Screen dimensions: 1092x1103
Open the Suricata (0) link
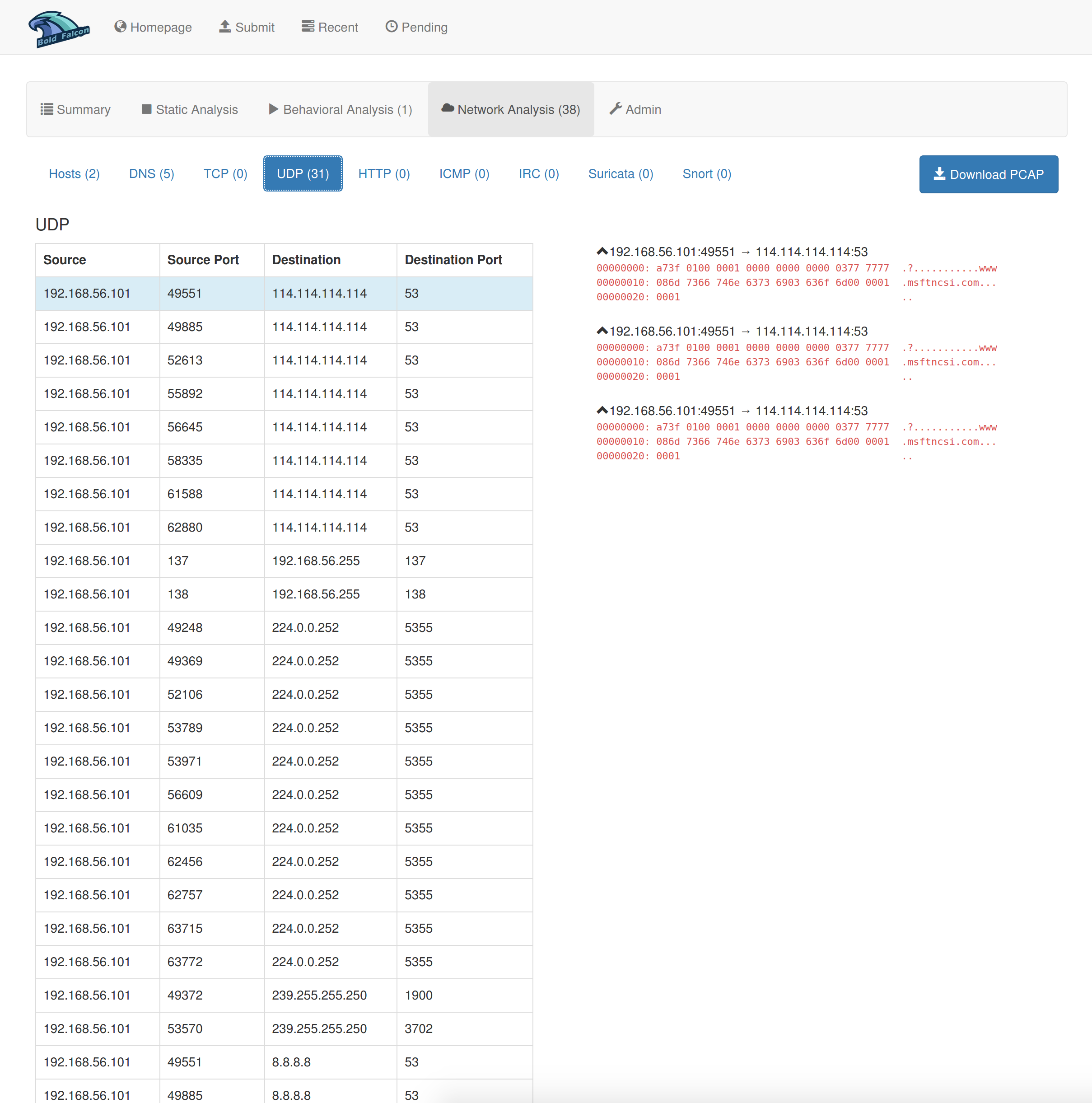click(620, 173)
